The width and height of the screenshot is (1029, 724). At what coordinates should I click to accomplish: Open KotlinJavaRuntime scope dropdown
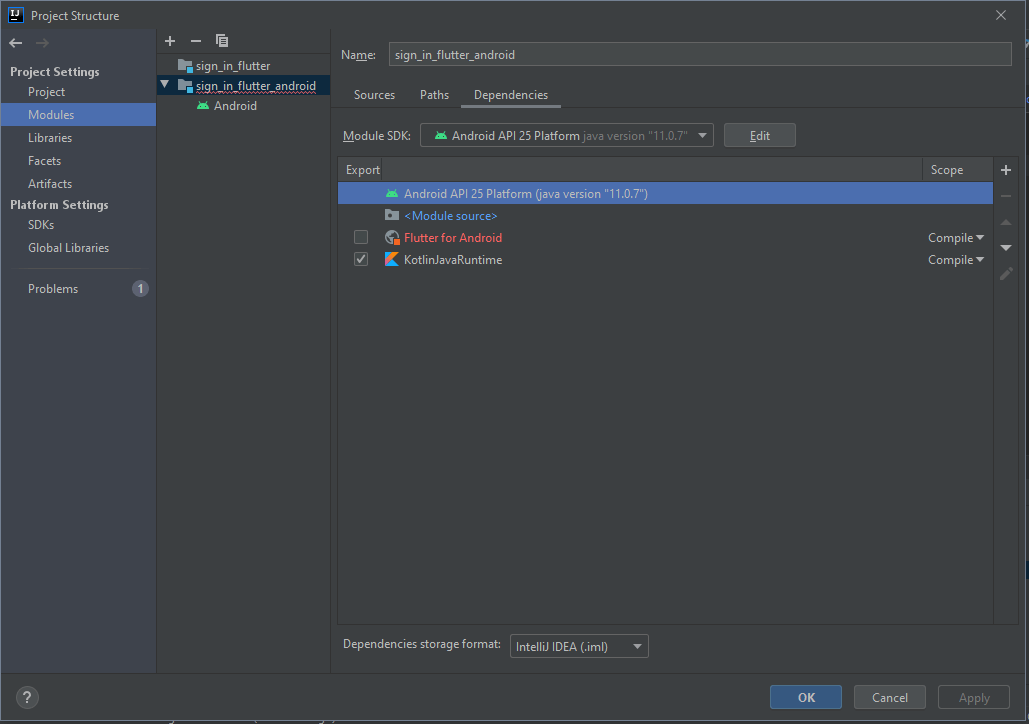pos(955,259)
